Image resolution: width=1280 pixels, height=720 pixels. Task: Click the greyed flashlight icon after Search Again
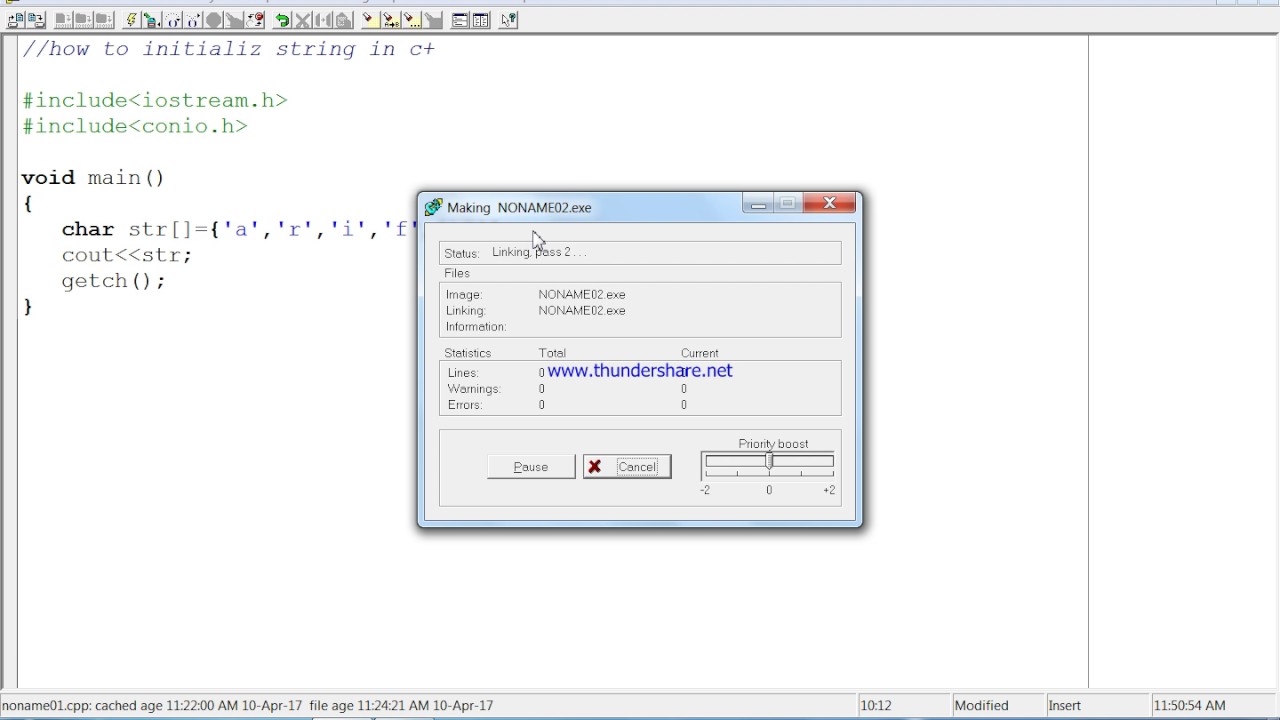tap(433, 20)
